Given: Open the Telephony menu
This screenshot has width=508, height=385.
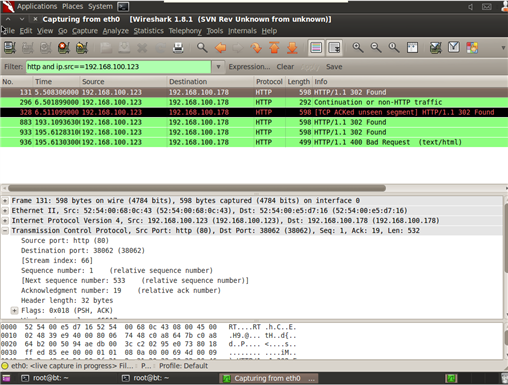Looking at the screenshot, I should point(185,31).
